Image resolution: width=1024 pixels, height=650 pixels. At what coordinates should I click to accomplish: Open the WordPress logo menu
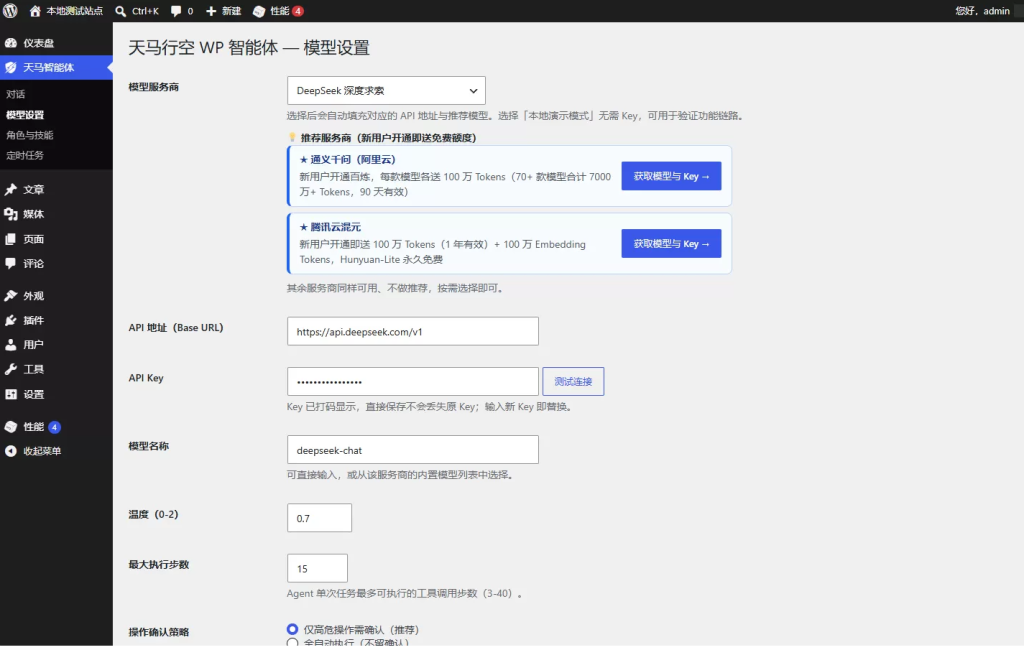10,11
